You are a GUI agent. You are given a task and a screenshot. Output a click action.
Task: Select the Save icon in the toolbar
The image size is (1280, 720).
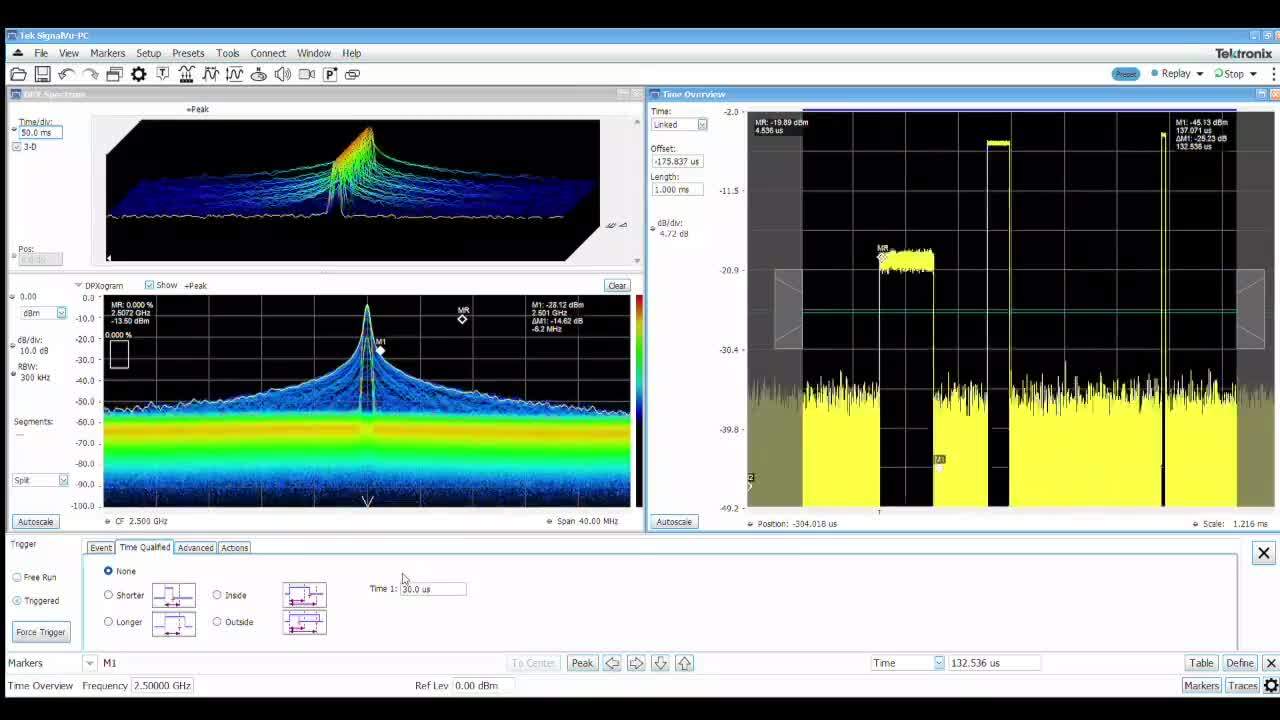coord(42,73)
